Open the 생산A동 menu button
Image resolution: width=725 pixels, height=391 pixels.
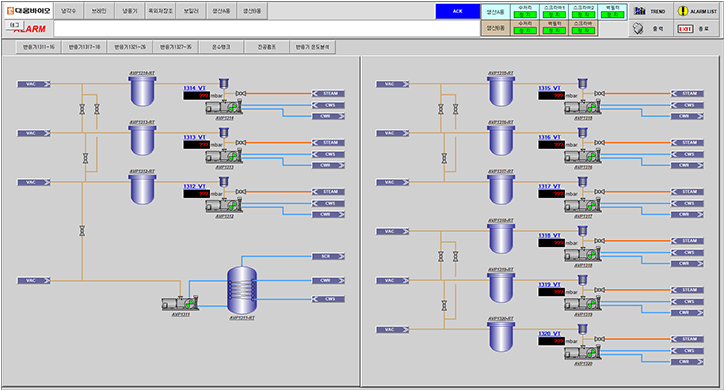221,11
